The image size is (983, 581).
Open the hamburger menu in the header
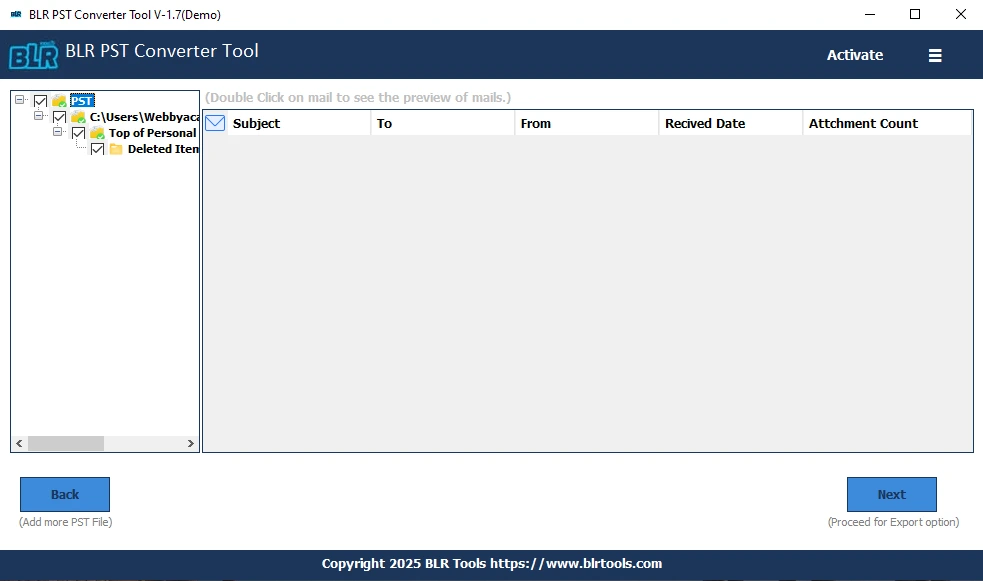click(934, 55)
